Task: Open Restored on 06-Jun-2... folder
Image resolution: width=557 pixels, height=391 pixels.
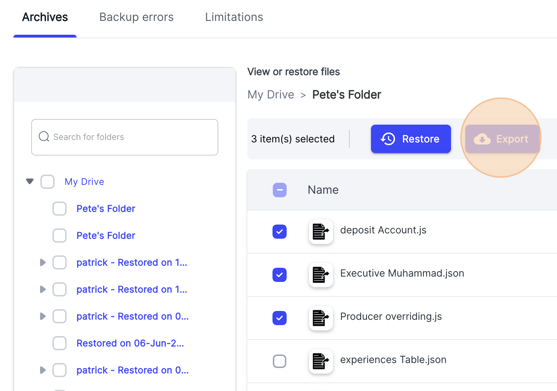Action: (130, 343)
